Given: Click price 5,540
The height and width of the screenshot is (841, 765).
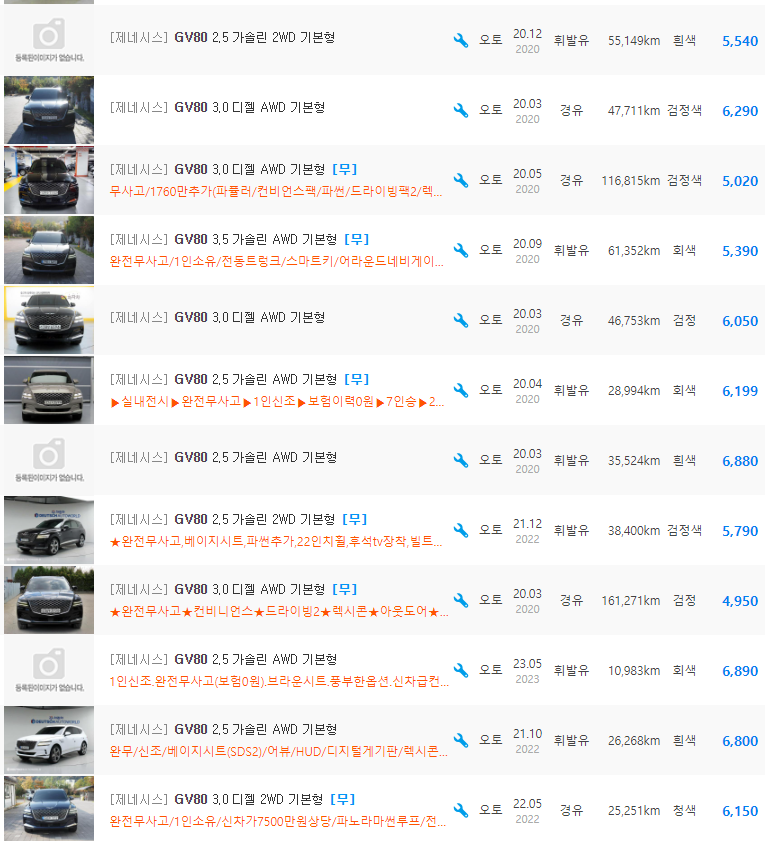Looking at the screenshot, I should tap(740, 41).
